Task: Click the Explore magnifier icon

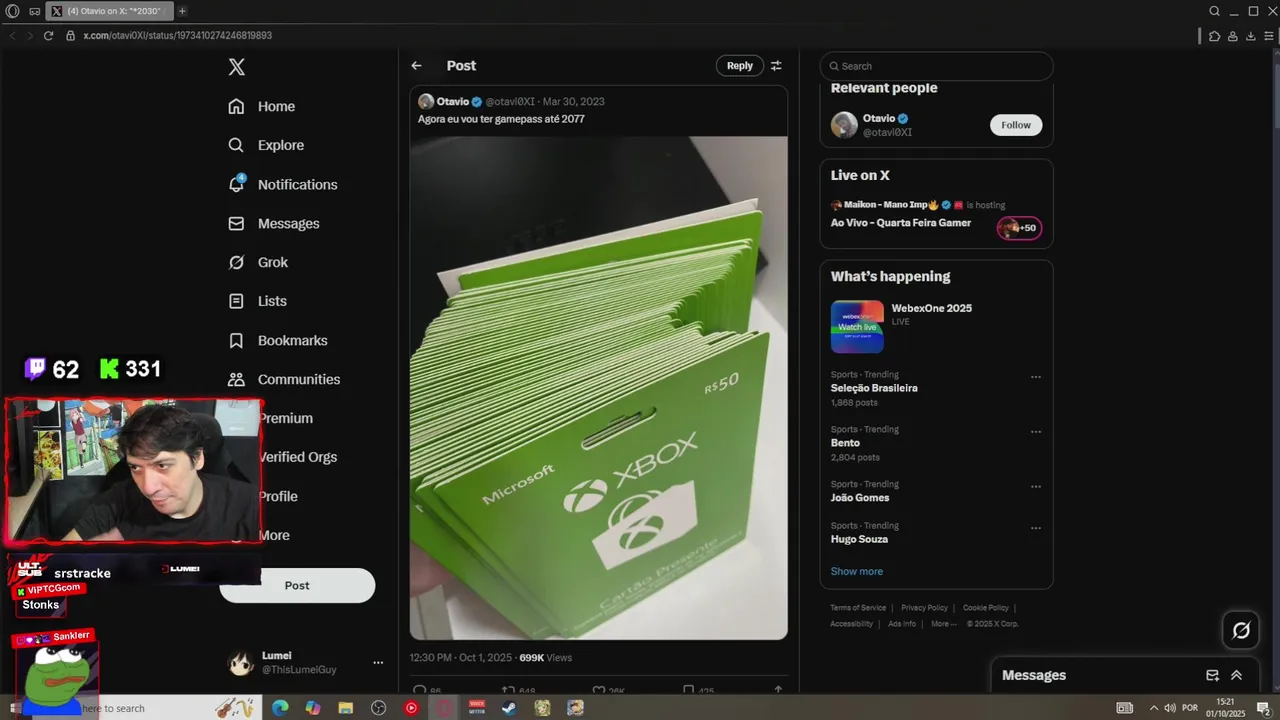Action: click(236, 145)
